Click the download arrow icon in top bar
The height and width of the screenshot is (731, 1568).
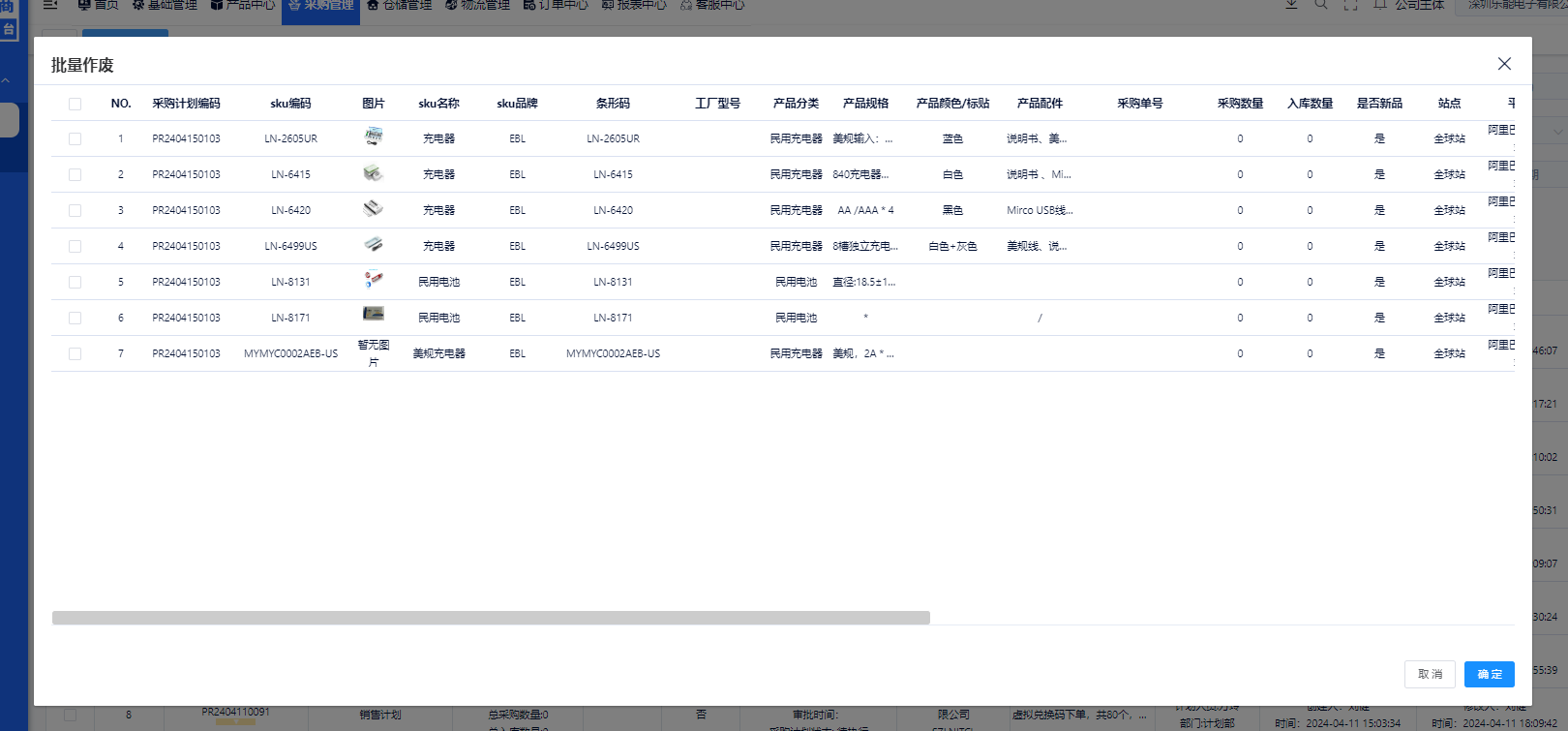[1291, 5]
